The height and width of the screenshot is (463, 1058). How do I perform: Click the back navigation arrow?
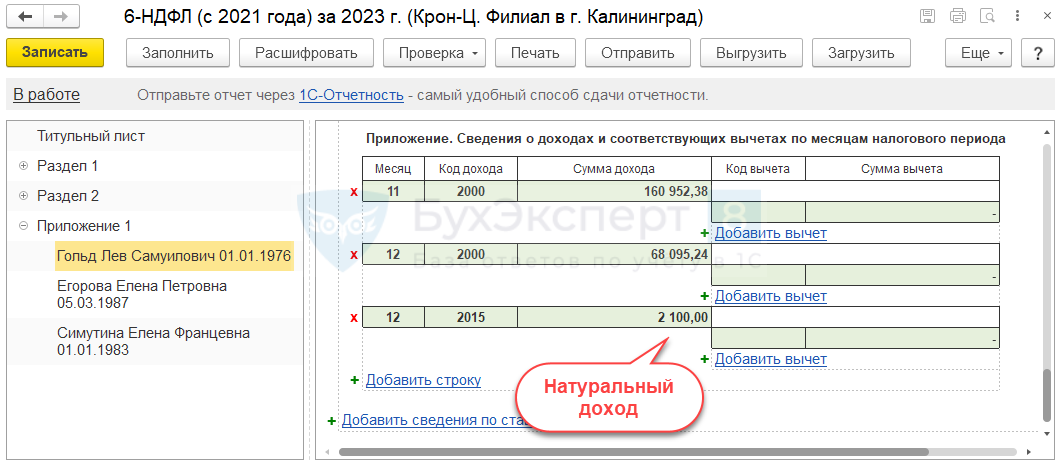(25, 17)
